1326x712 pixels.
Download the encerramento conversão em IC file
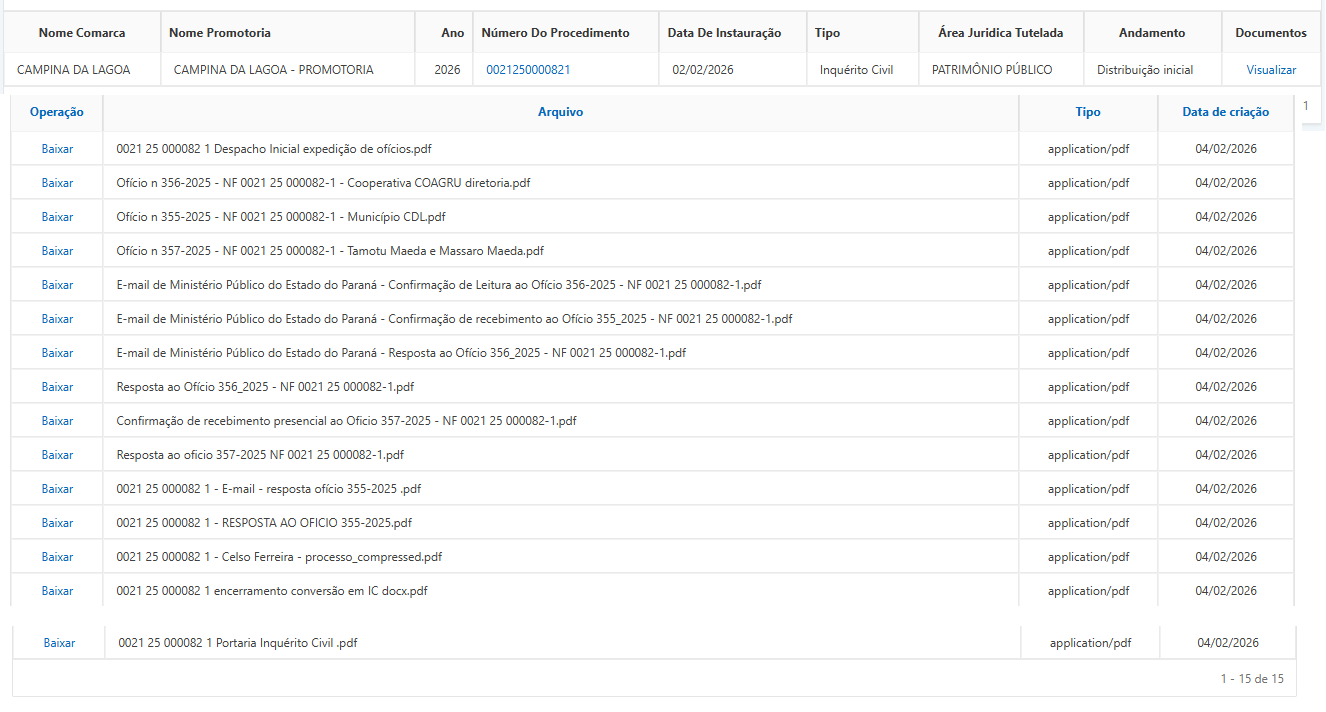pyautogui.click(x=57, y=591)
